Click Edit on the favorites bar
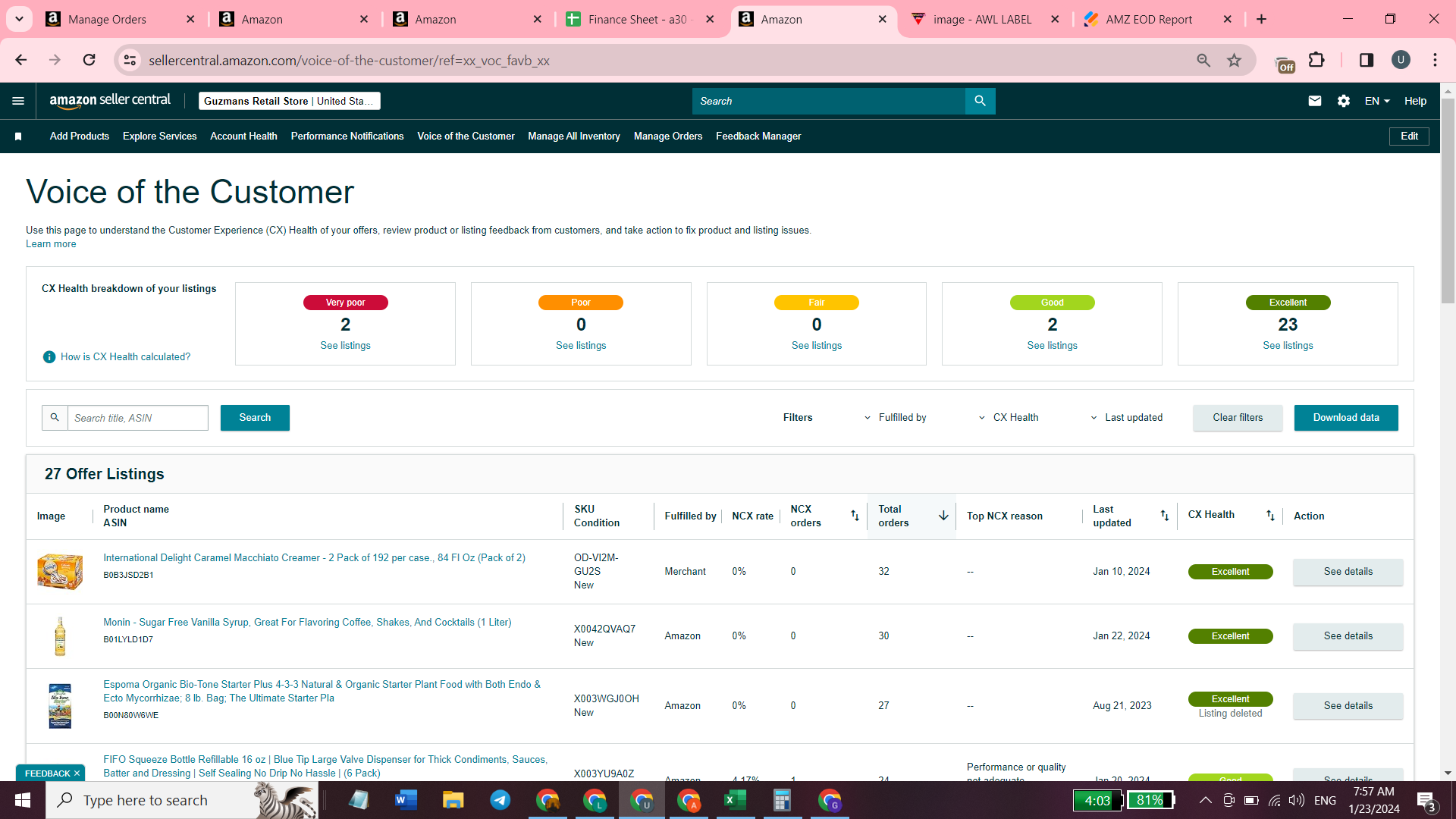 click(1409, 136)
